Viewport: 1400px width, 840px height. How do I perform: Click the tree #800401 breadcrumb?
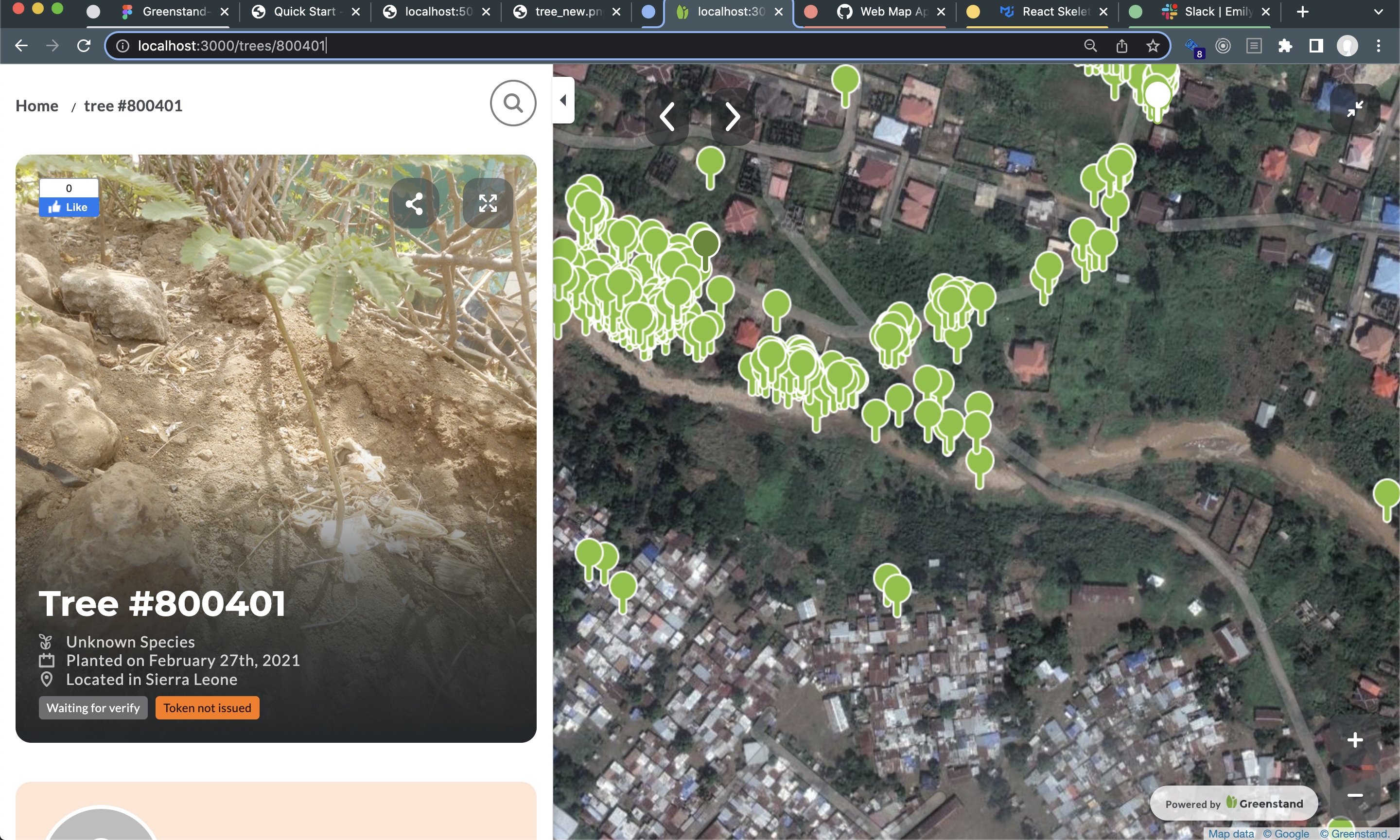[133, 106]
